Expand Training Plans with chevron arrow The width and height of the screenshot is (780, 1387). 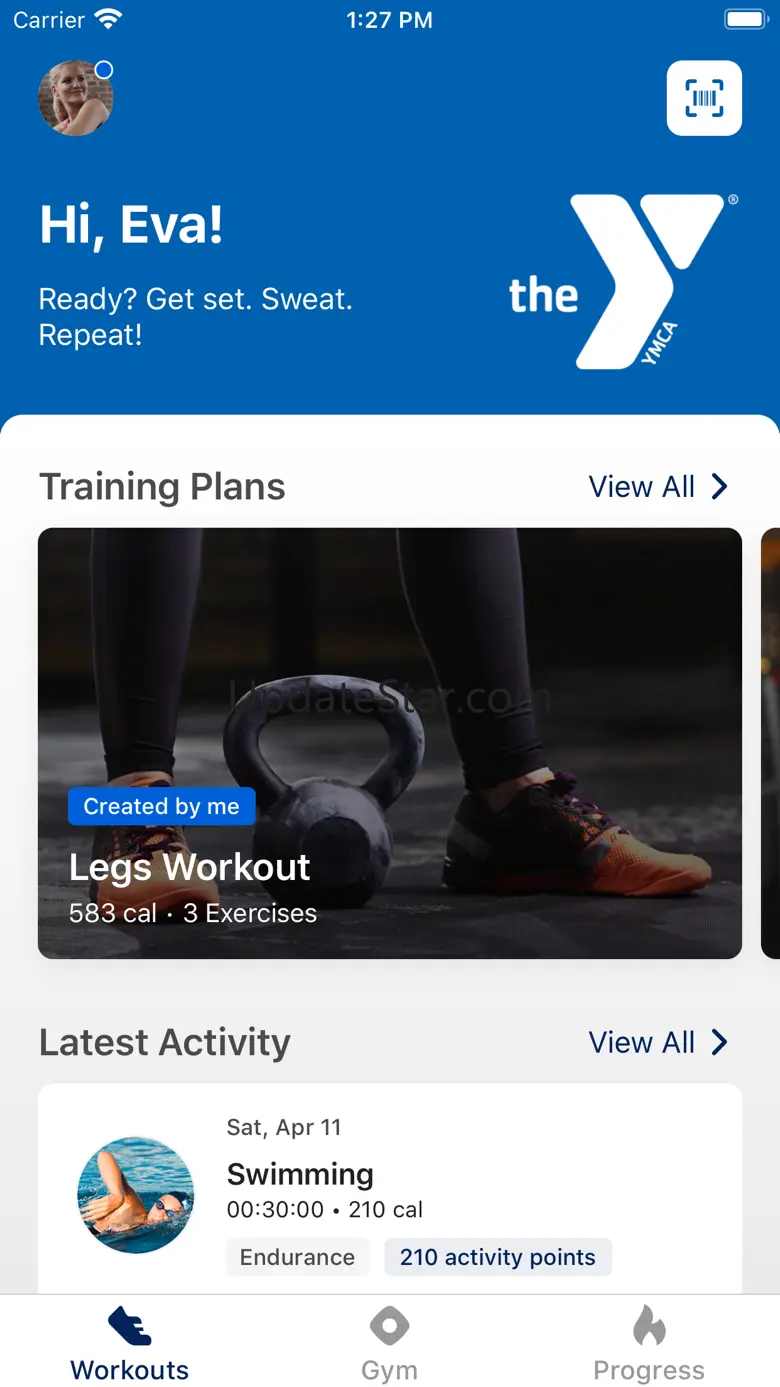[x=719, y=487]
